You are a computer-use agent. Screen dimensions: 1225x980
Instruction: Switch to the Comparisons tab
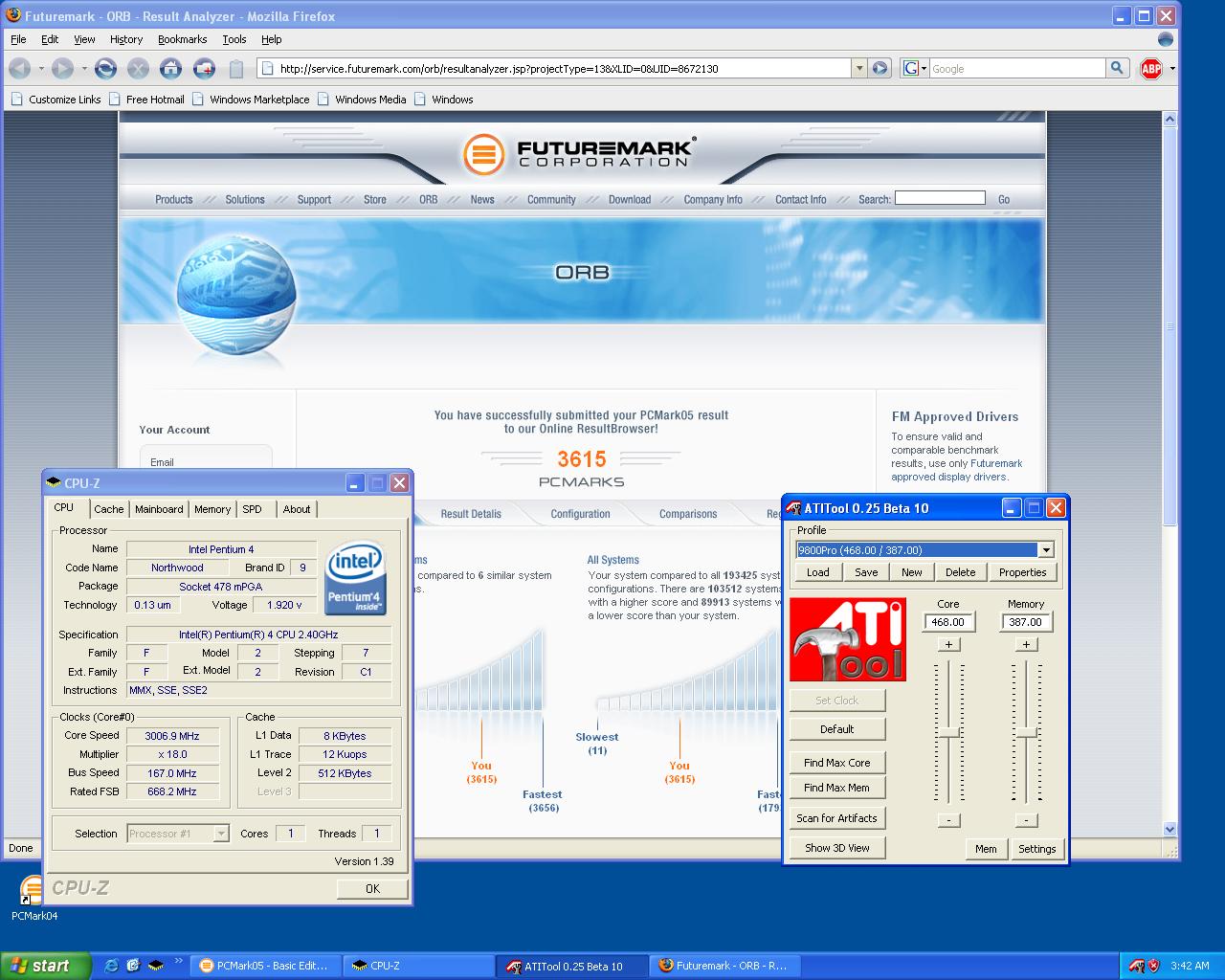click(688, 514)
